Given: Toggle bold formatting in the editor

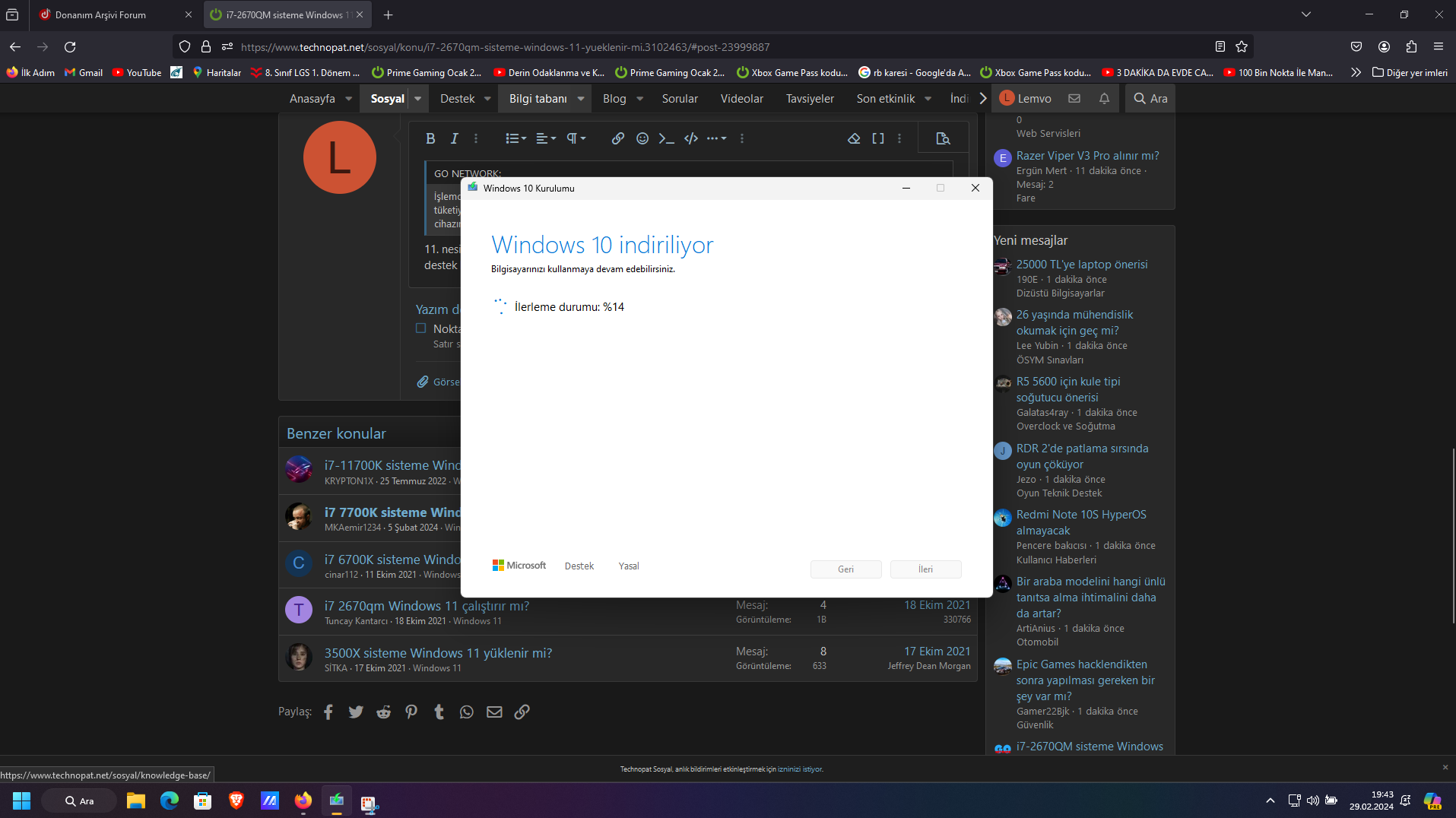Looking at the screenshot, I should 430,138.
